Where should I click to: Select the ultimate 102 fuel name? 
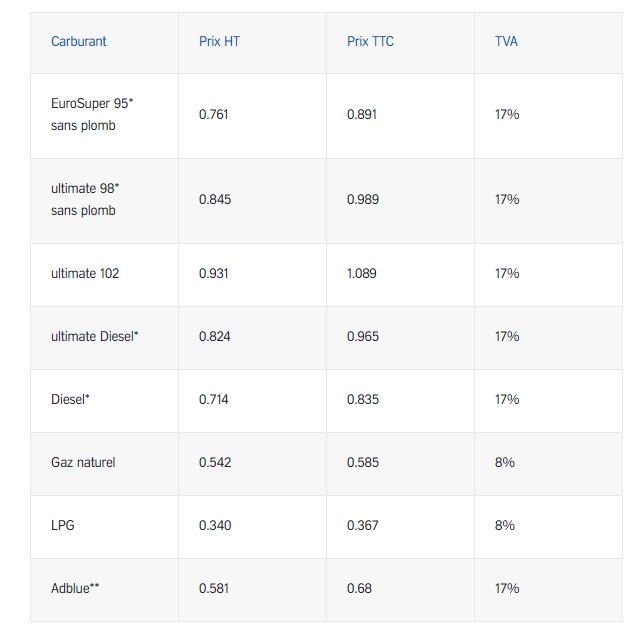click(85, 273)
